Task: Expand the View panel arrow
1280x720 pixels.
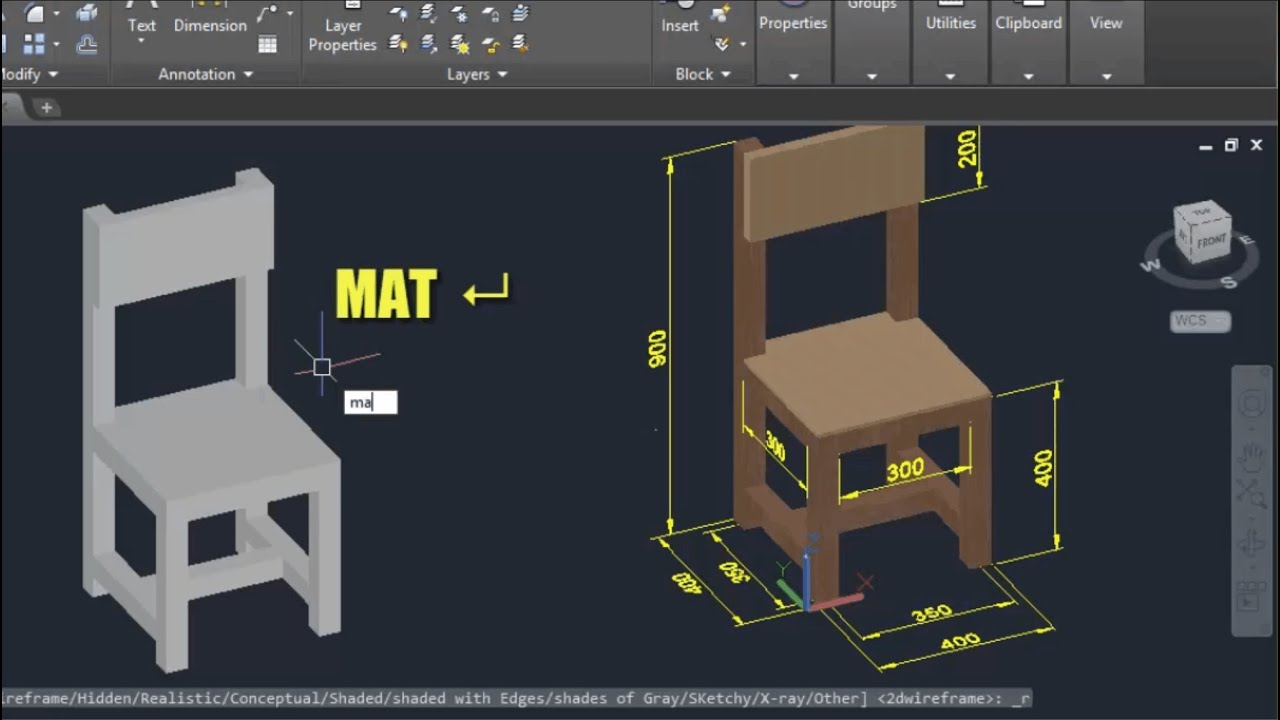Action: [1106, 76]
